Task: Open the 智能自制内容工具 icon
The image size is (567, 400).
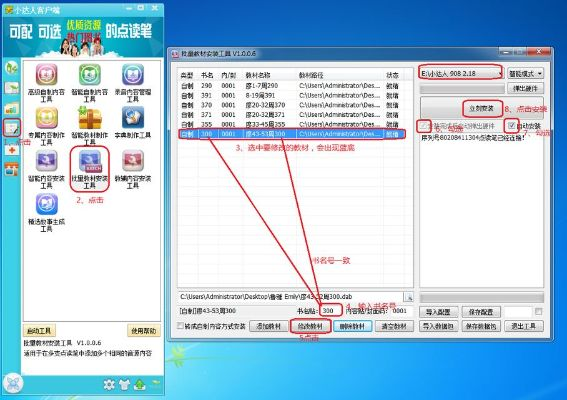Action: point(90,75)
